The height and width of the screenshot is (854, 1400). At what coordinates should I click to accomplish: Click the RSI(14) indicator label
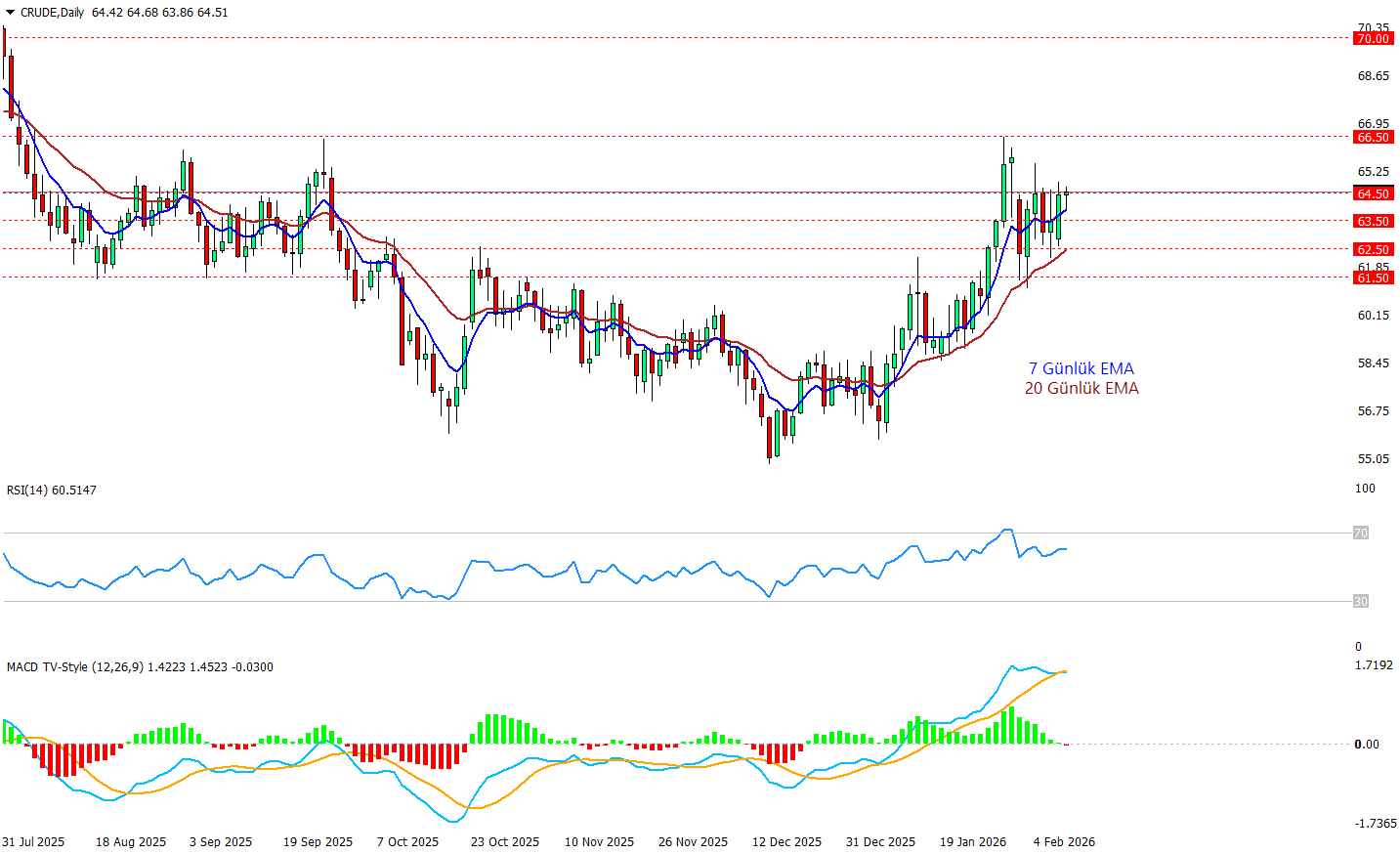coord(52,491)
